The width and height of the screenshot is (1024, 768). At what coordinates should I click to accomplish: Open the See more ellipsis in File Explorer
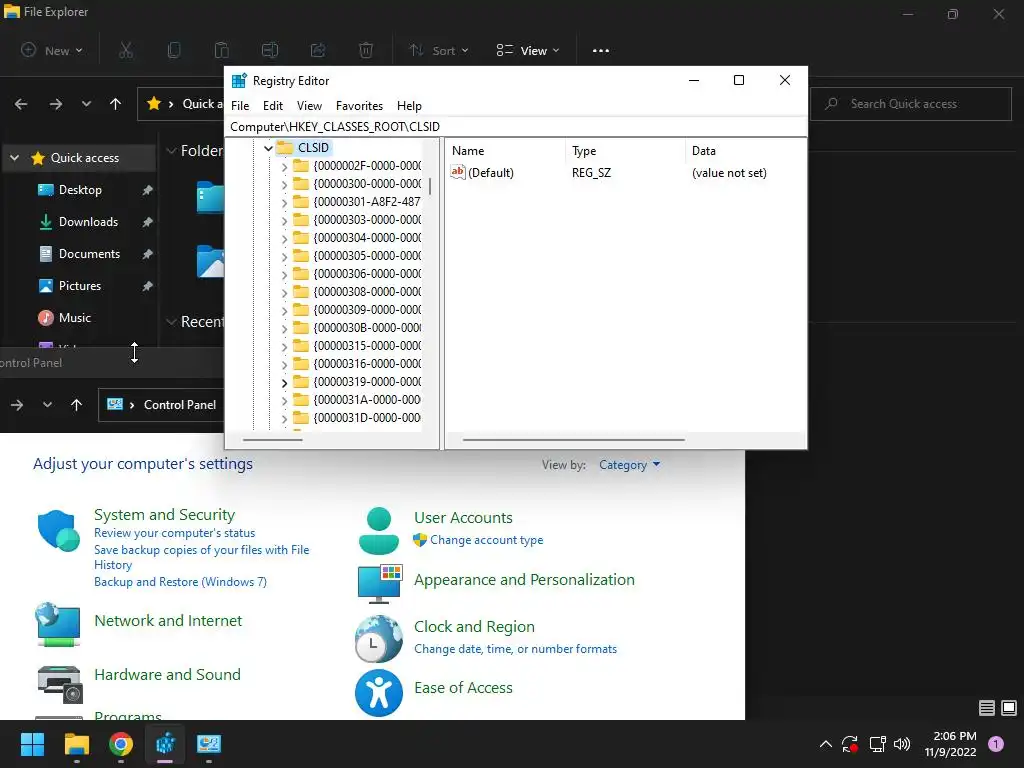(x=601, y=50)
